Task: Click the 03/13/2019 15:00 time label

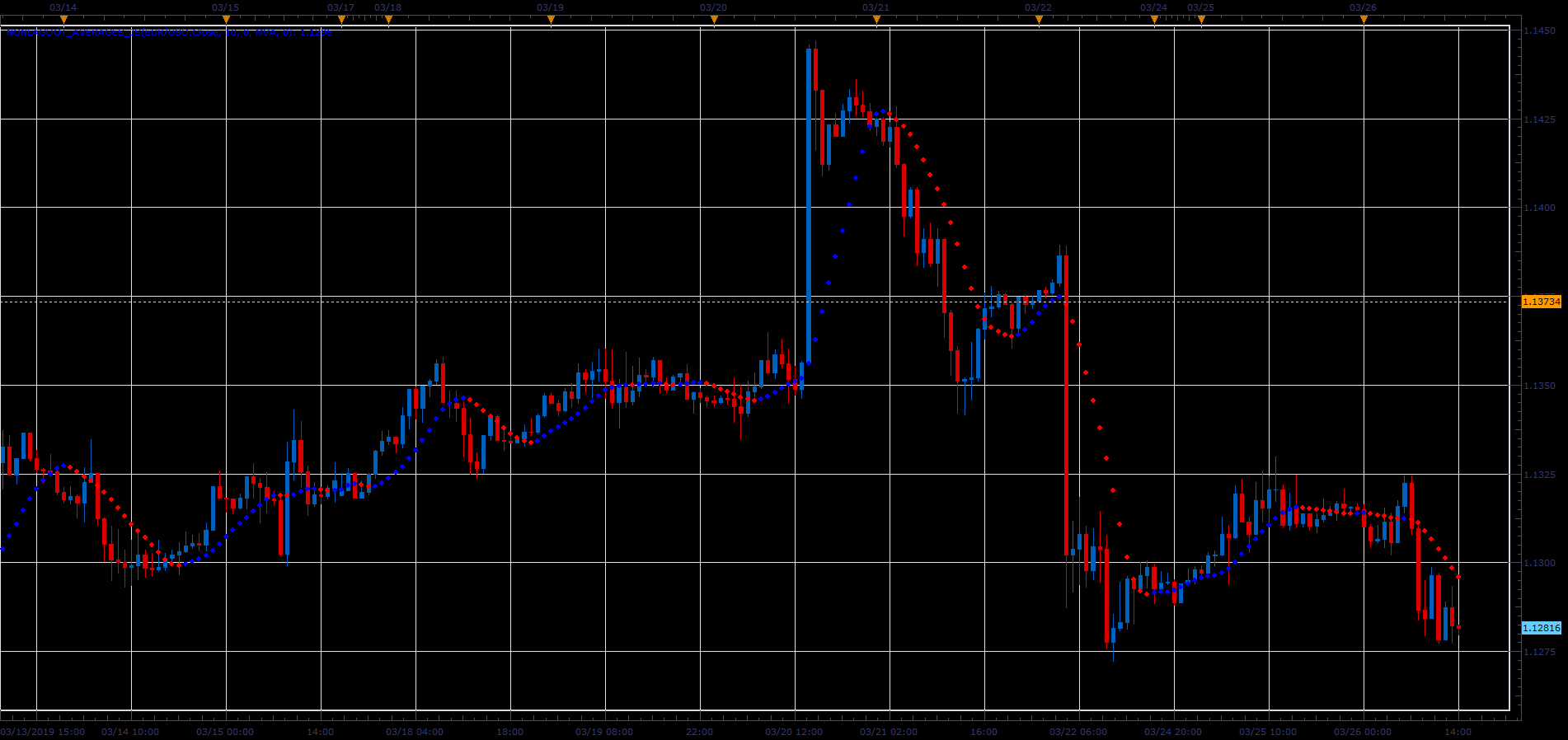Action: point(43,732)
